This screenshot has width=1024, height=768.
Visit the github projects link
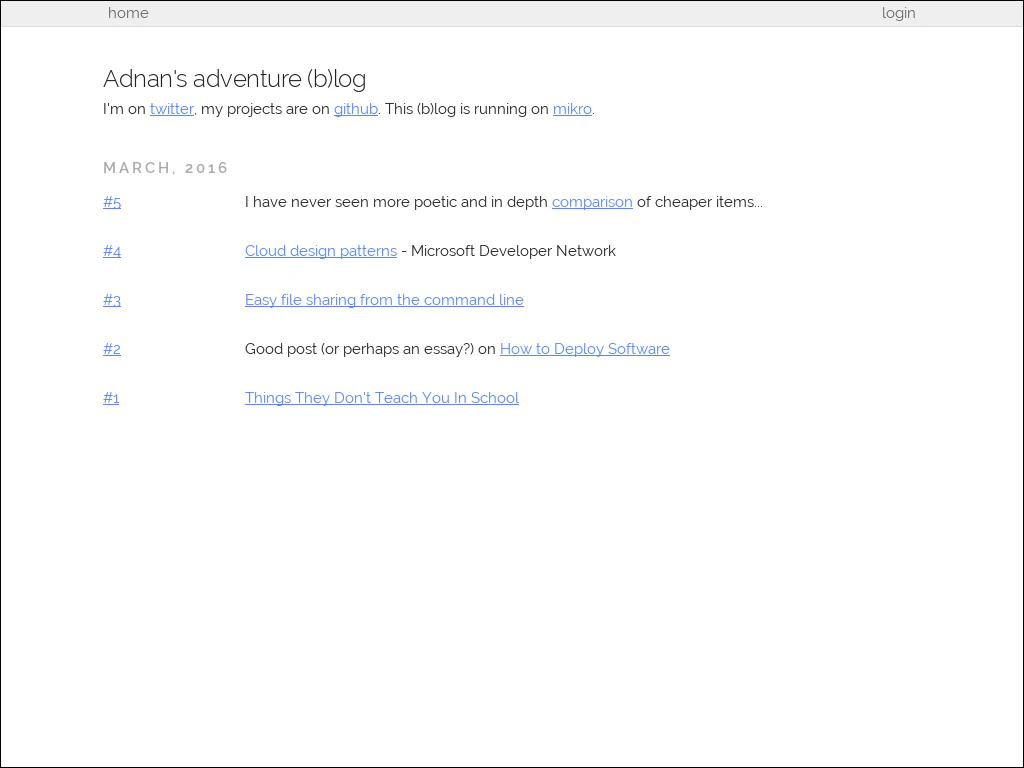(355, 109)
